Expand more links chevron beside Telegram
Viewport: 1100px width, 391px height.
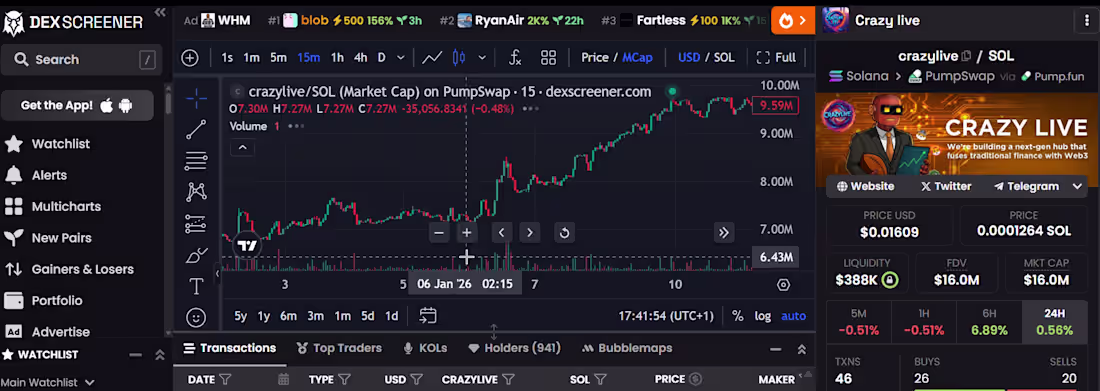coord(1078,187)
